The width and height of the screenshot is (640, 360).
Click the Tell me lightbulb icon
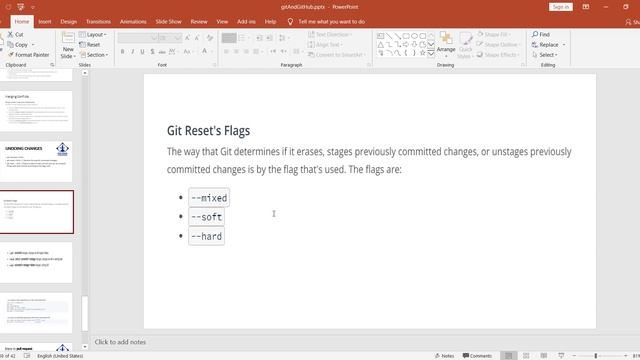tap(290, 22)
